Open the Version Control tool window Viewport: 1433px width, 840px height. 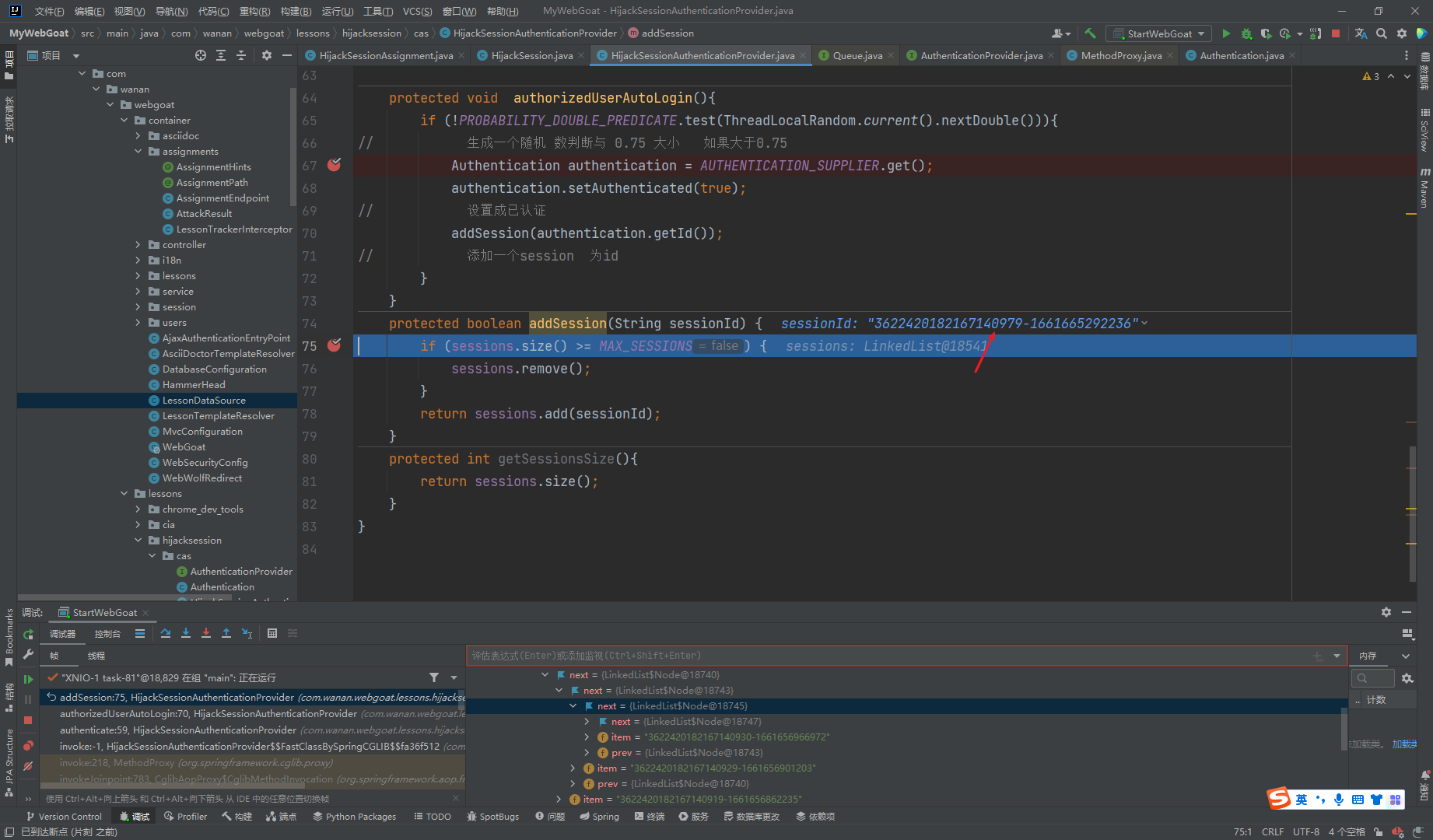(64, 816)
